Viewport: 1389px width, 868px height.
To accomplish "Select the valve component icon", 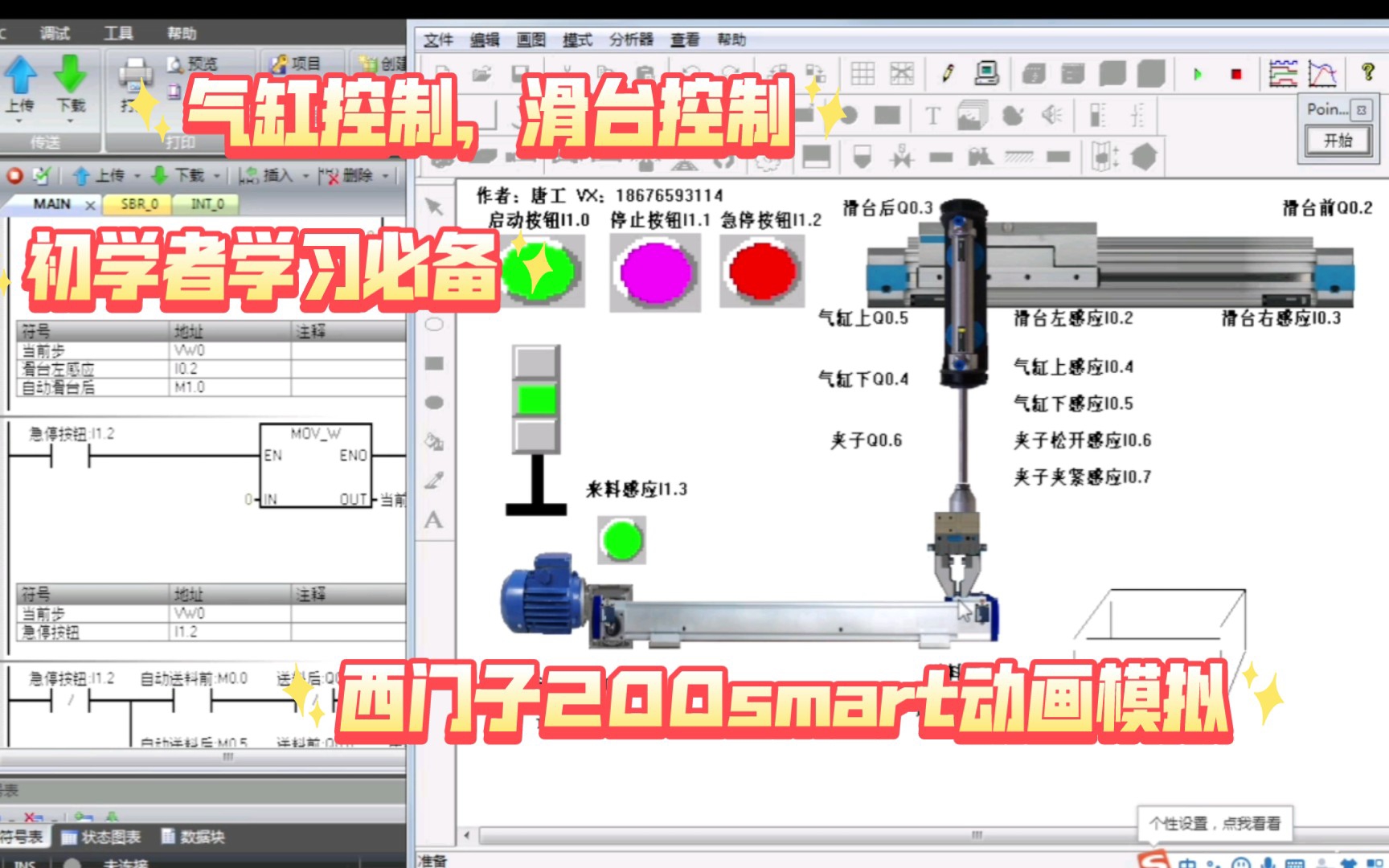I will pyautogui.click(x=902, y=157).
